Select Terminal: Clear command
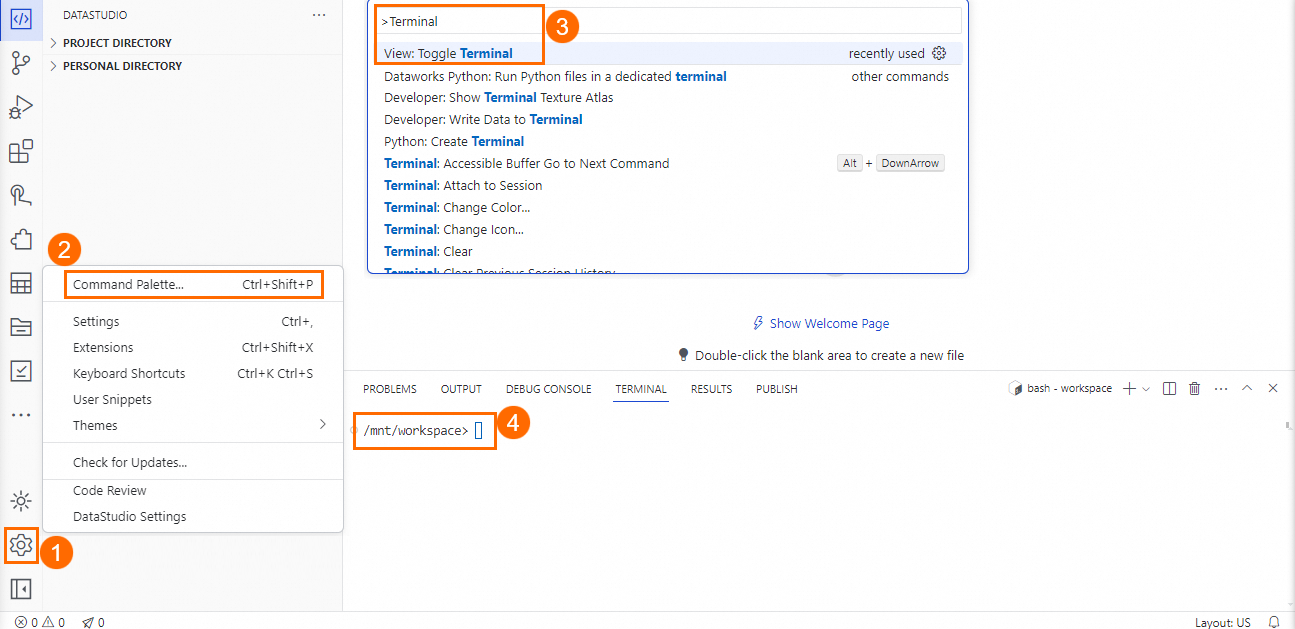 [668, 252]
